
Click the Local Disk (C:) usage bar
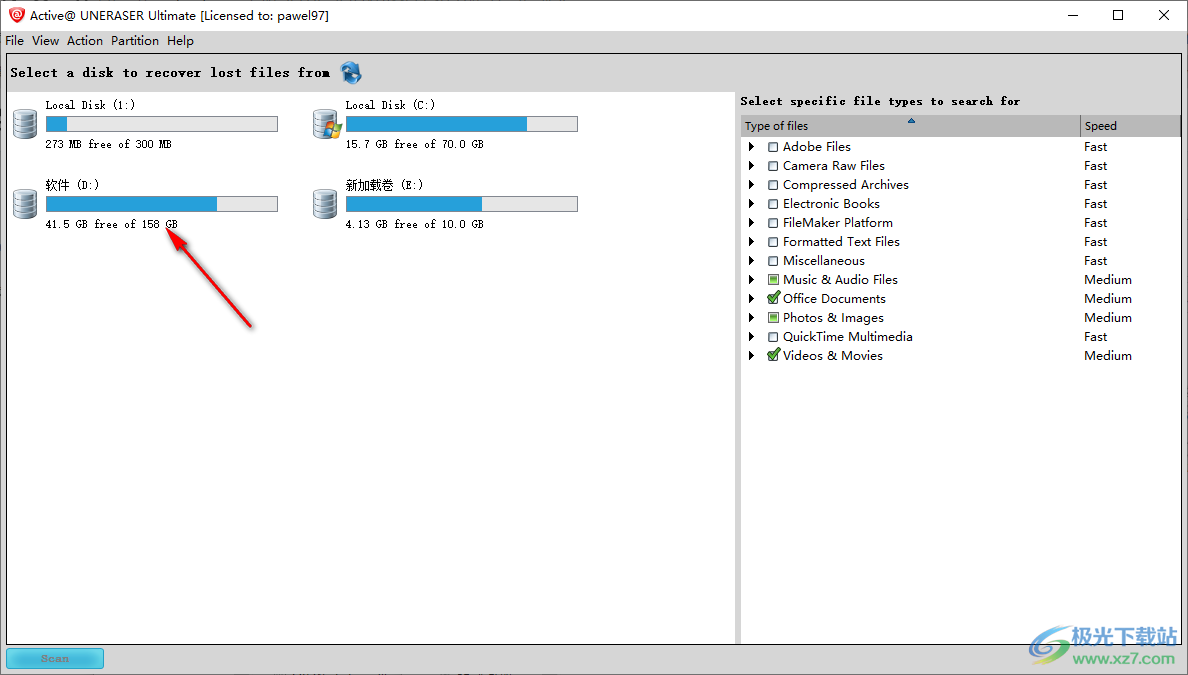461,124
